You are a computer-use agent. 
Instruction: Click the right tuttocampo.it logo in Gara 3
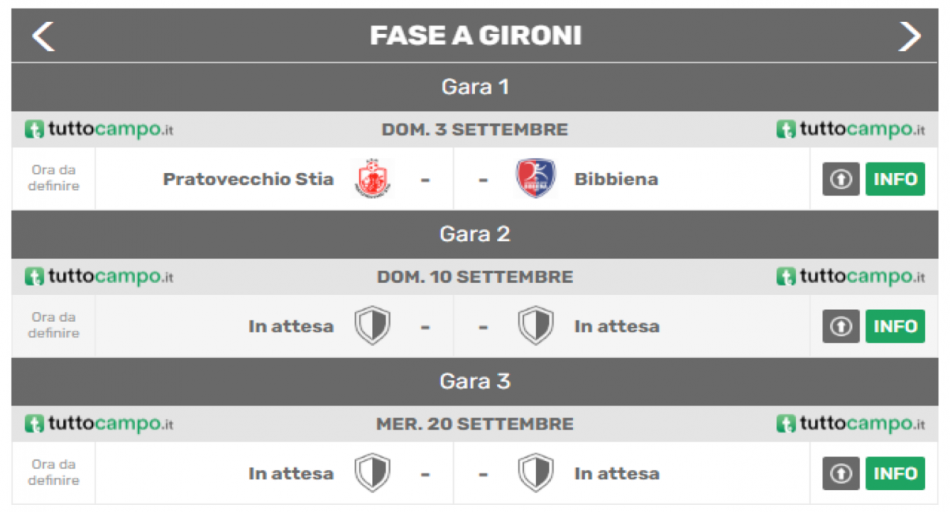coord(851,424)
